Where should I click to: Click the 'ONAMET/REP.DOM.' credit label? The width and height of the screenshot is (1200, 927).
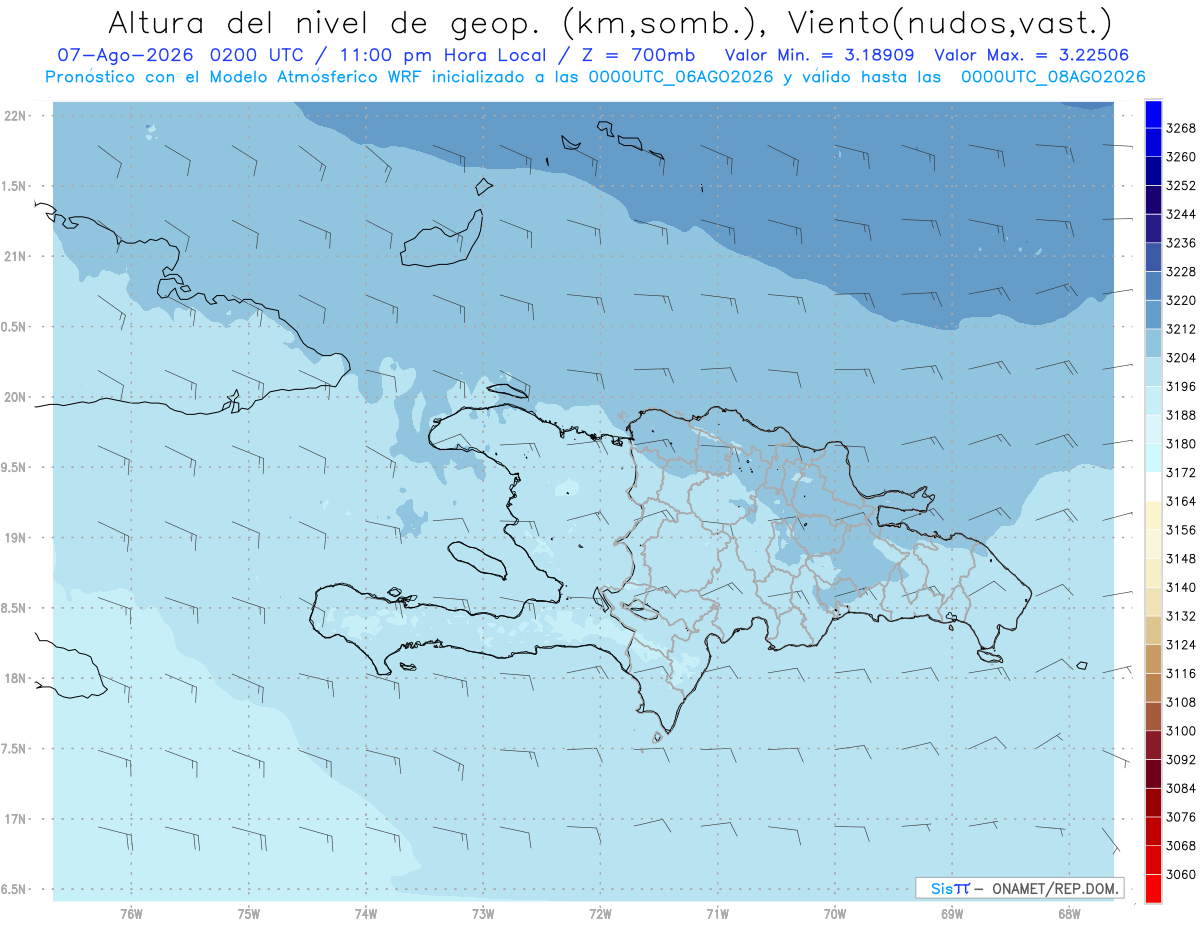pos(1054,888)
